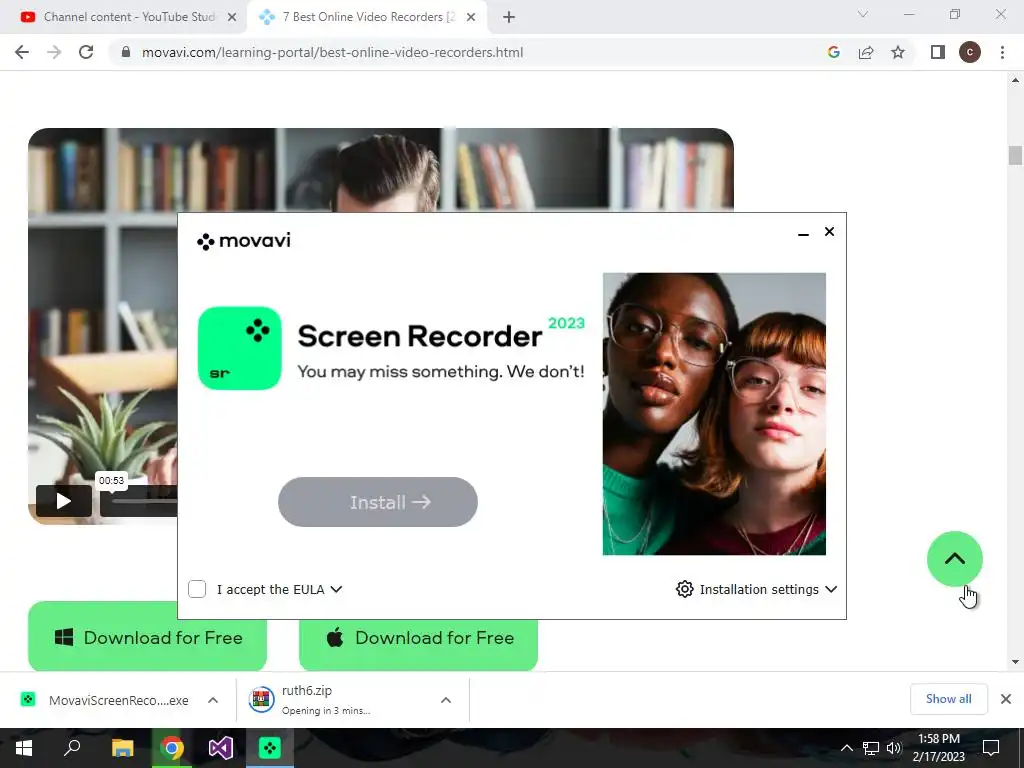The image size is (1024, 768).
Task: Open taskbar search
Action: click(x=72, y=748)
